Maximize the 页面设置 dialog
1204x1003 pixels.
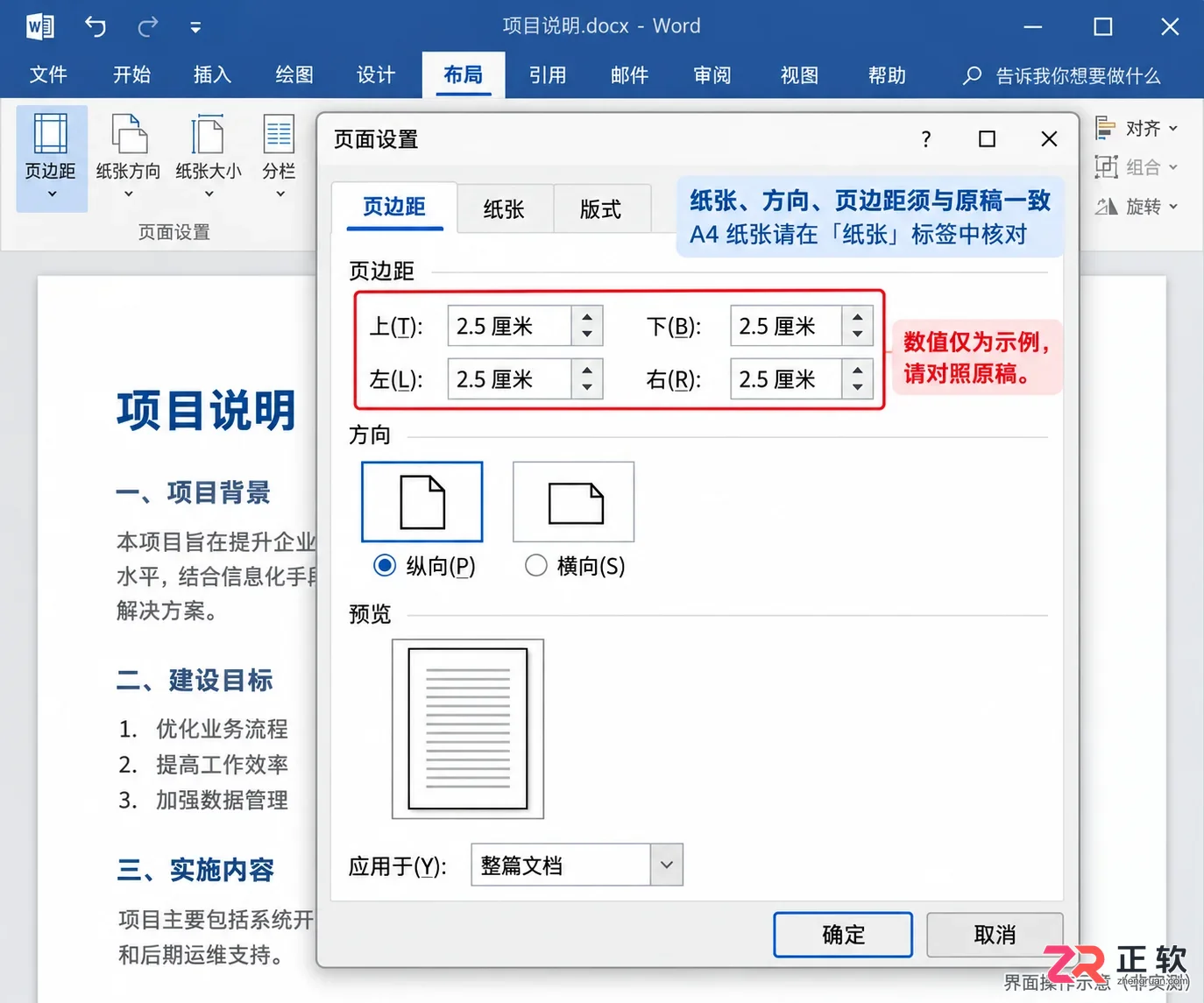tap(987, 139)
